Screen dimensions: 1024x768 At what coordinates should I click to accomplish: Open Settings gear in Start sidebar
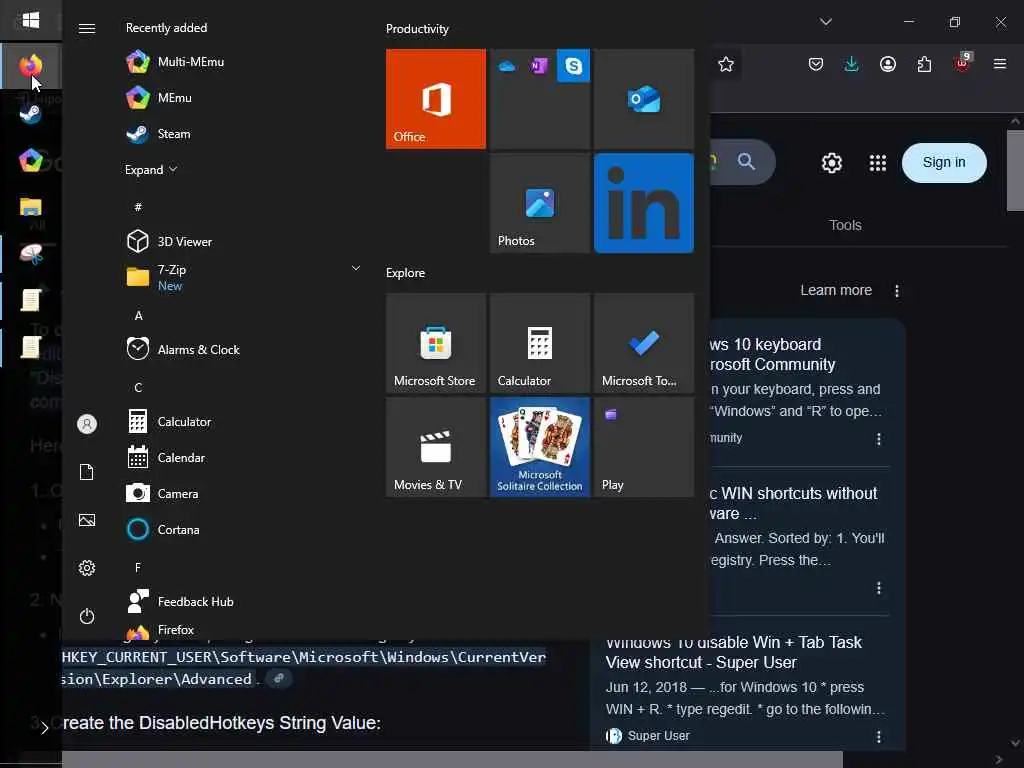pos(87,568)
